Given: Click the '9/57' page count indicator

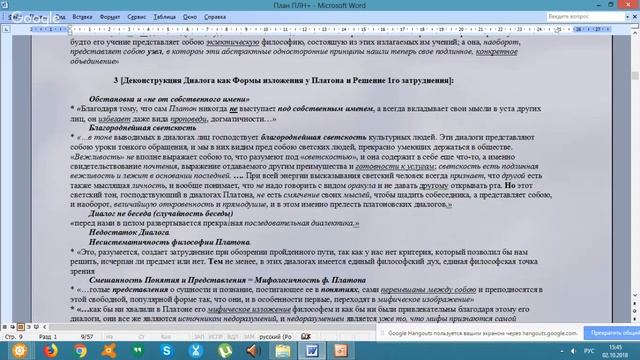Looking at the screenshot, I should pyautogui.click(x=87, y=337).
